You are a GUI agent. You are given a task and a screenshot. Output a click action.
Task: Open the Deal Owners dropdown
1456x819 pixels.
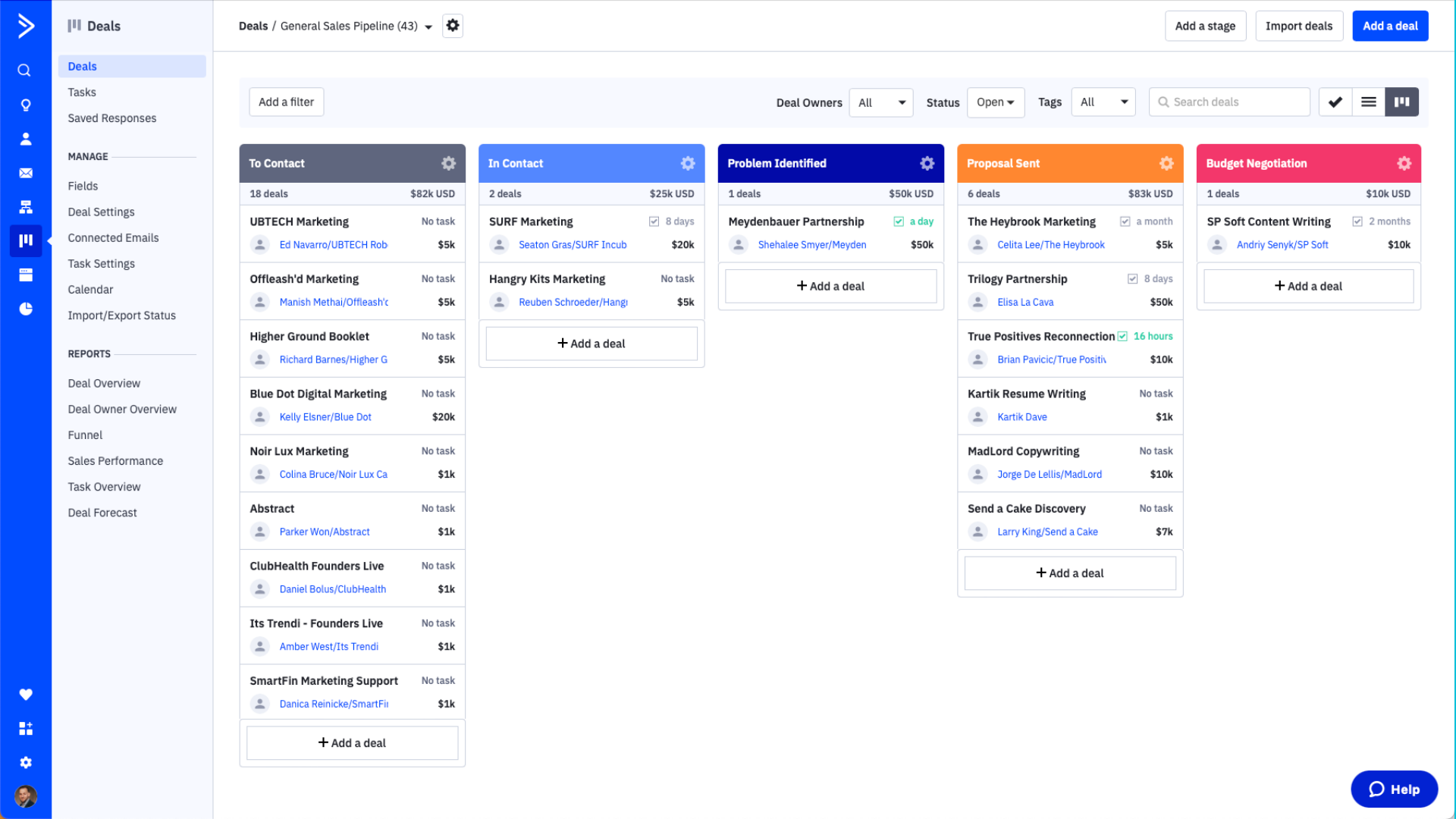880,102
